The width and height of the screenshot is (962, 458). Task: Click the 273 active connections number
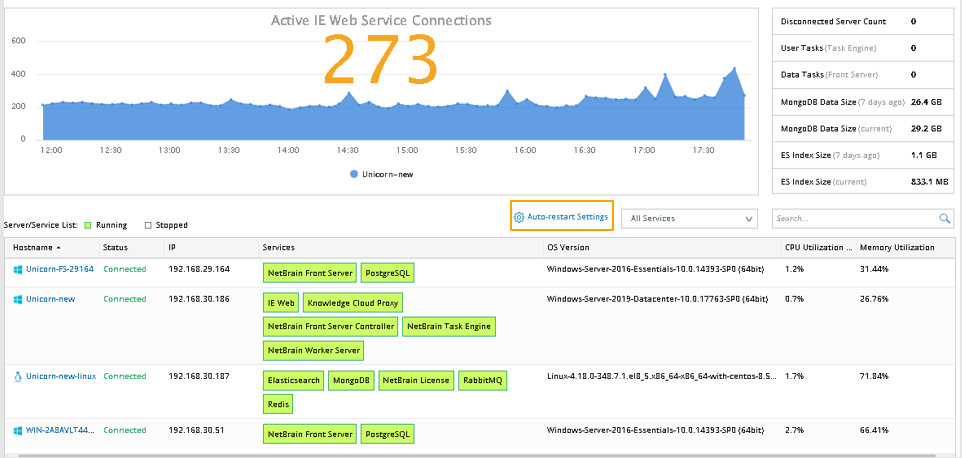(x=380, y=59)
